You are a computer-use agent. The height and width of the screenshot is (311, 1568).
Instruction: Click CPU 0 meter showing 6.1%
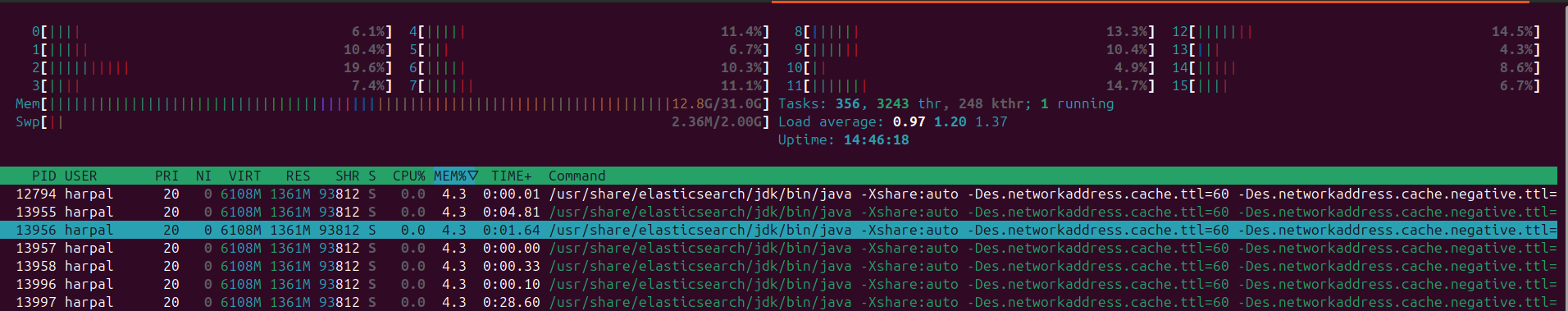coord(212,31)
